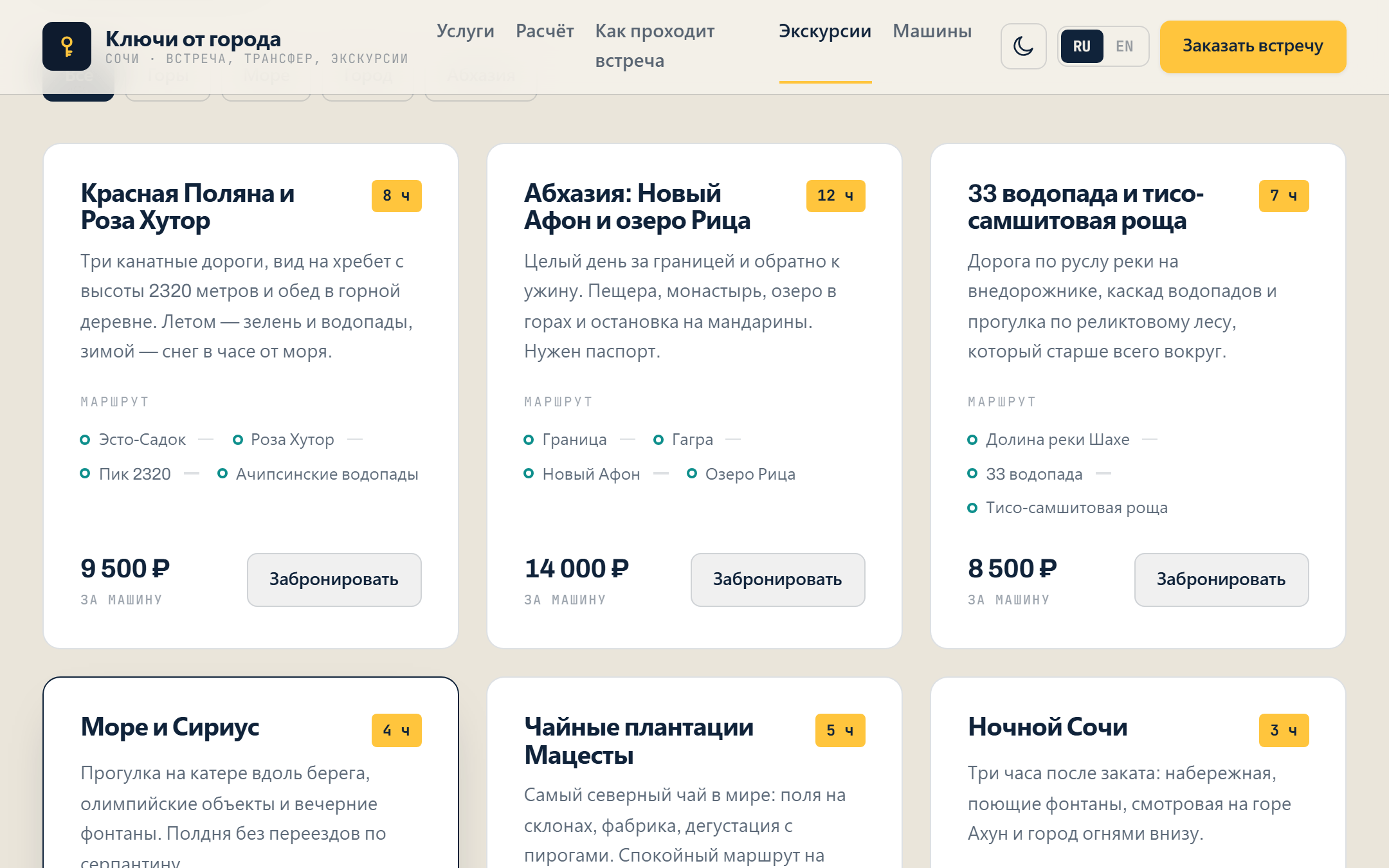Viewport: 1389px width, 868px height.
Task: Open the Машины nav link
Action: pyautogui.click(x=932, y=31)
